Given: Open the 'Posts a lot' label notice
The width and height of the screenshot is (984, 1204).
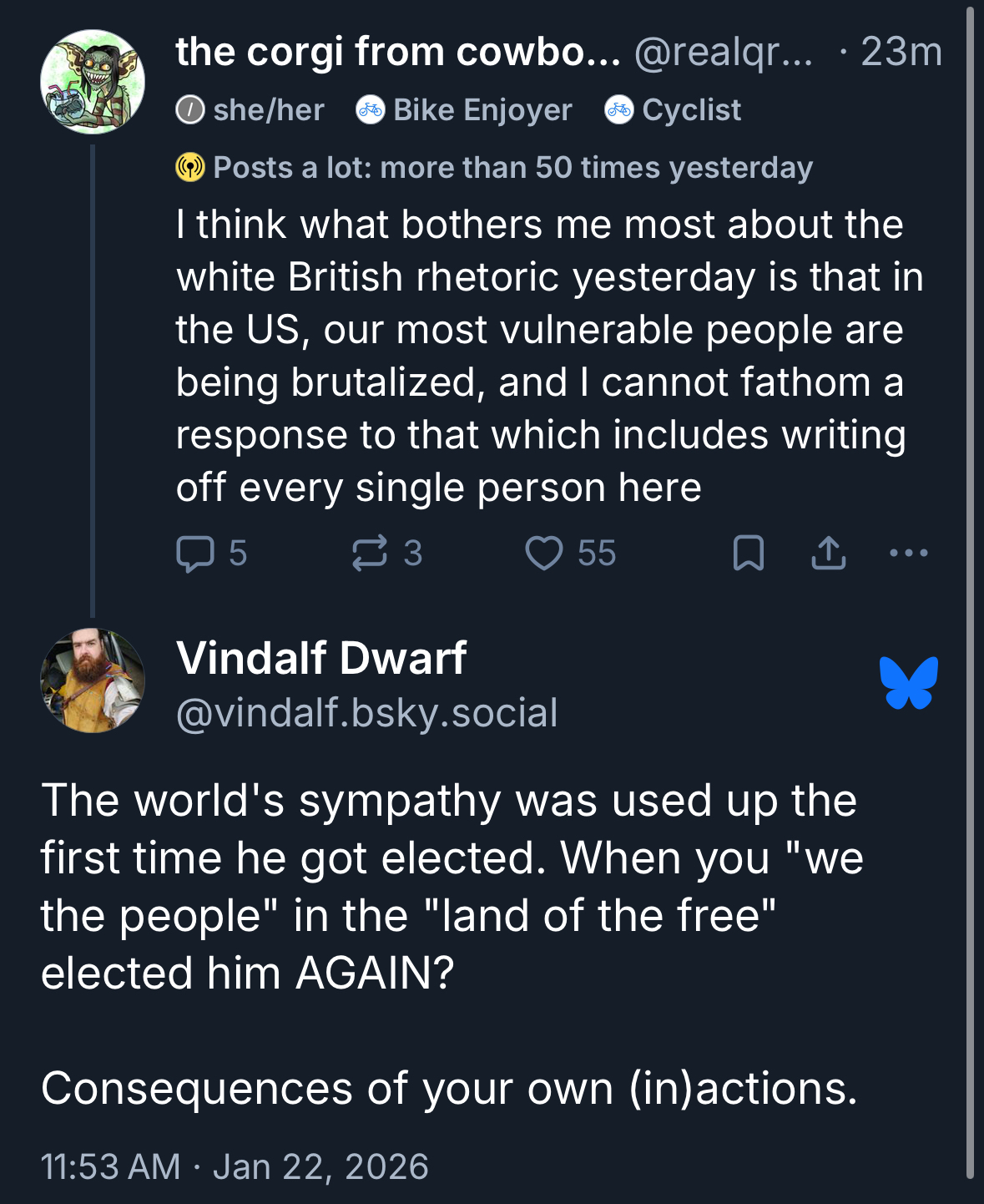Looking at the screenshot, I should click(495, 168).
